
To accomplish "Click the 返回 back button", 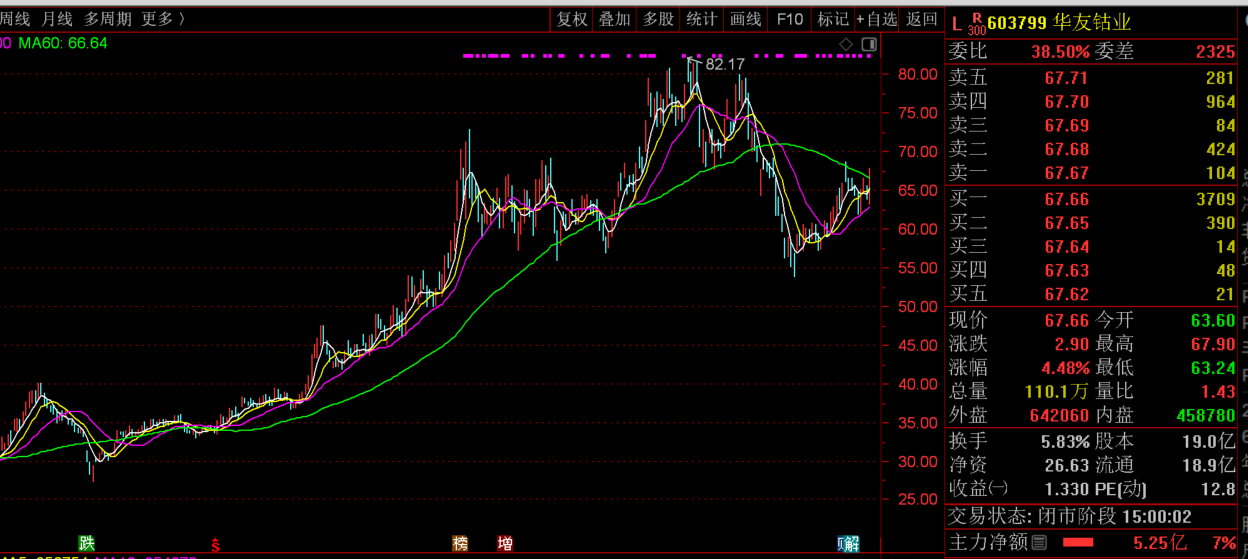I will 922,19.
